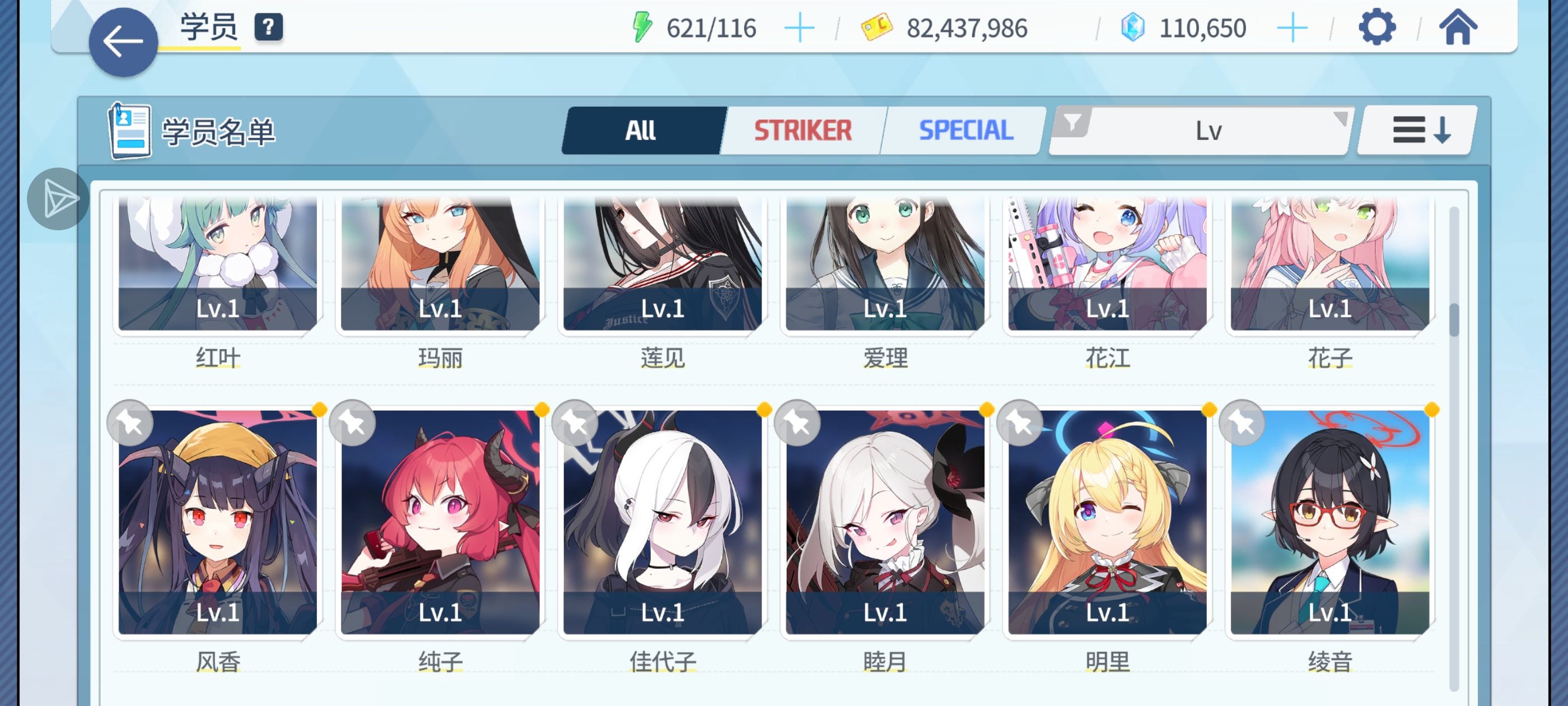Expand the Lv sort dropdown
1568x706 pixels.
[x=1200, y=131]
